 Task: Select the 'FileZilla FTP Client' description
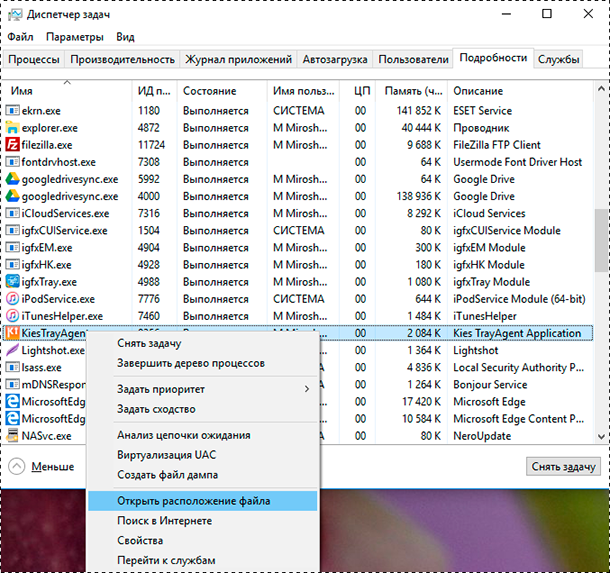click(497, 145)
